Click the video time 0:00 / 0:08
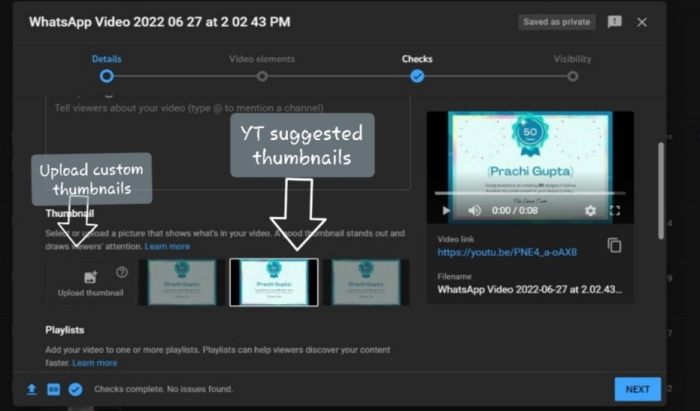 515,211
